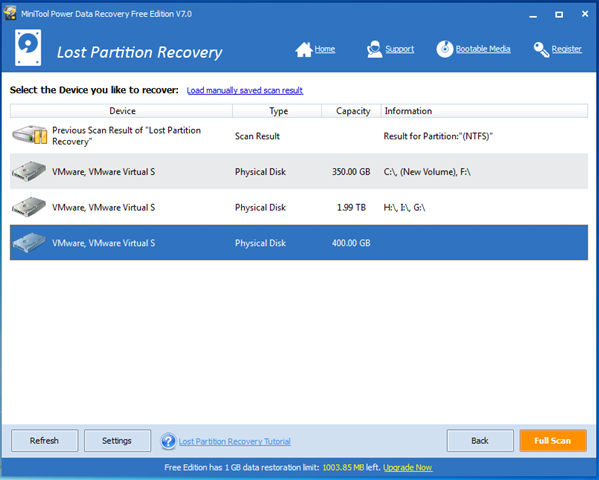
Task: Click the Information column header
Action: 484,111
